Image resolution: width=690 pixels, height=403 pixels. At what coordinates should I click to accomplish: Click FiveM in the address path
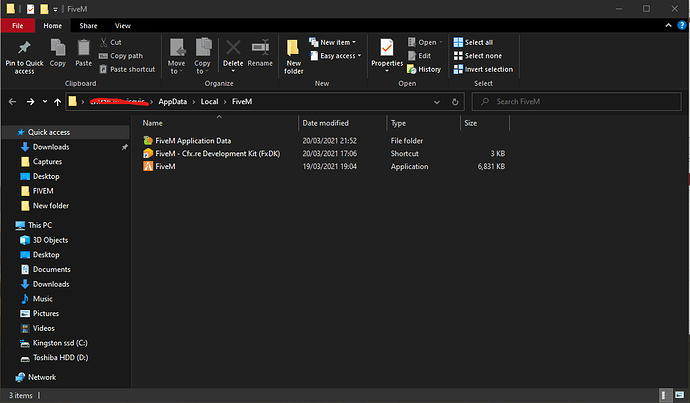(x=242, y=102)
